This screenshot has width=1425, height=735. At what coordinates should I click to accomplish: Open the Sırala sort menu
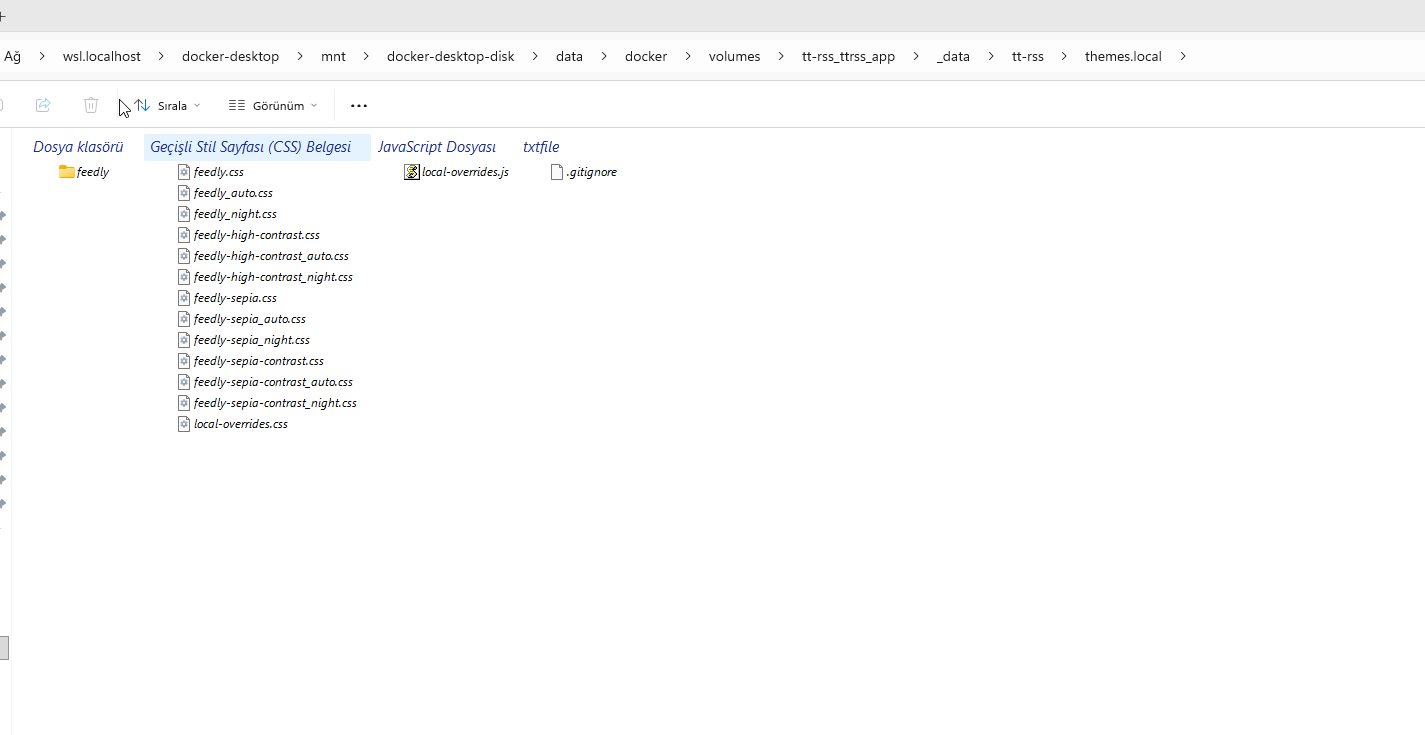pyautogui.click(x=168, y=105)
